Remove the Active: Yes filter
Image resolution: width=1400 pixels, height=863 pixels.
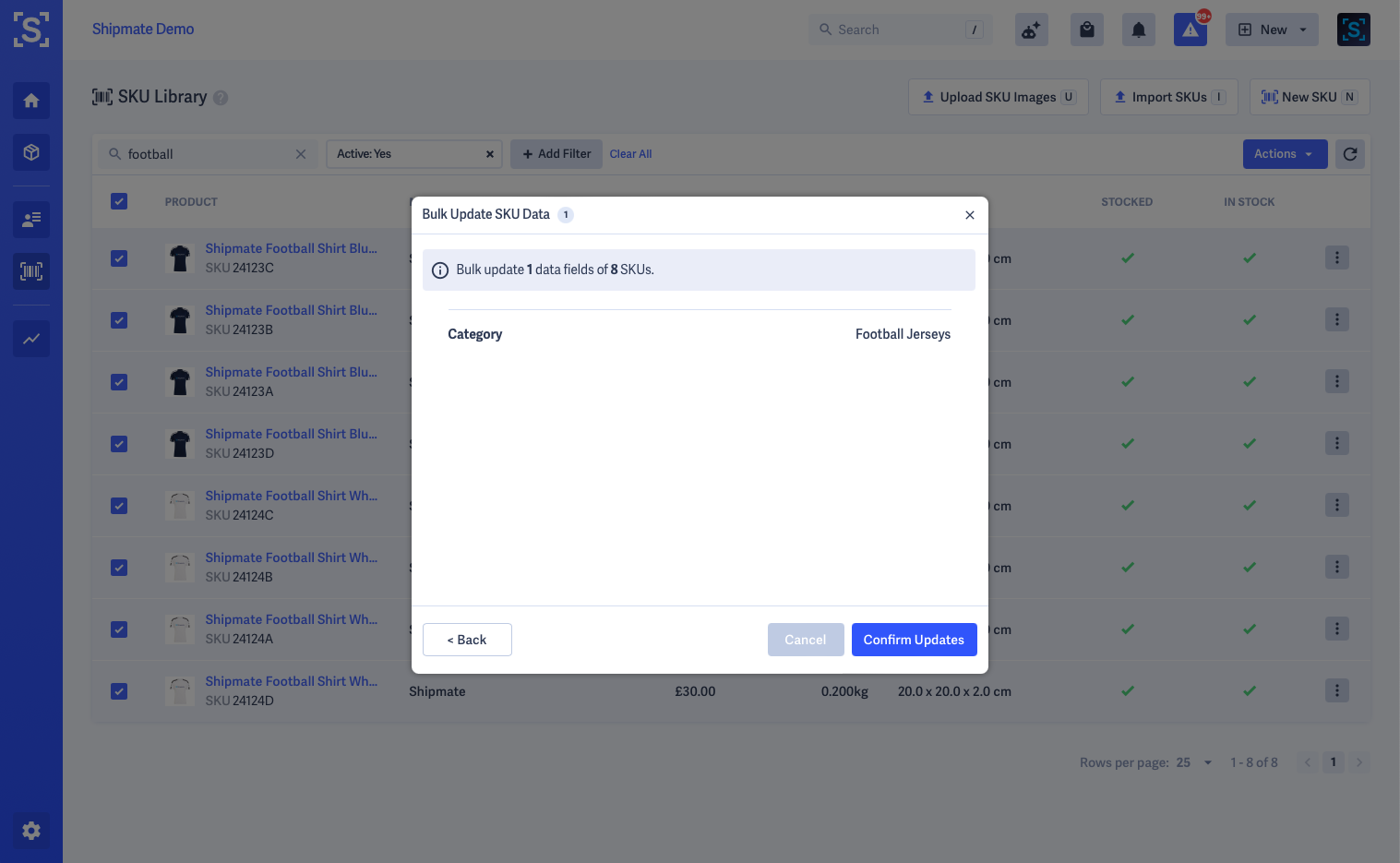tap(490, 154)
